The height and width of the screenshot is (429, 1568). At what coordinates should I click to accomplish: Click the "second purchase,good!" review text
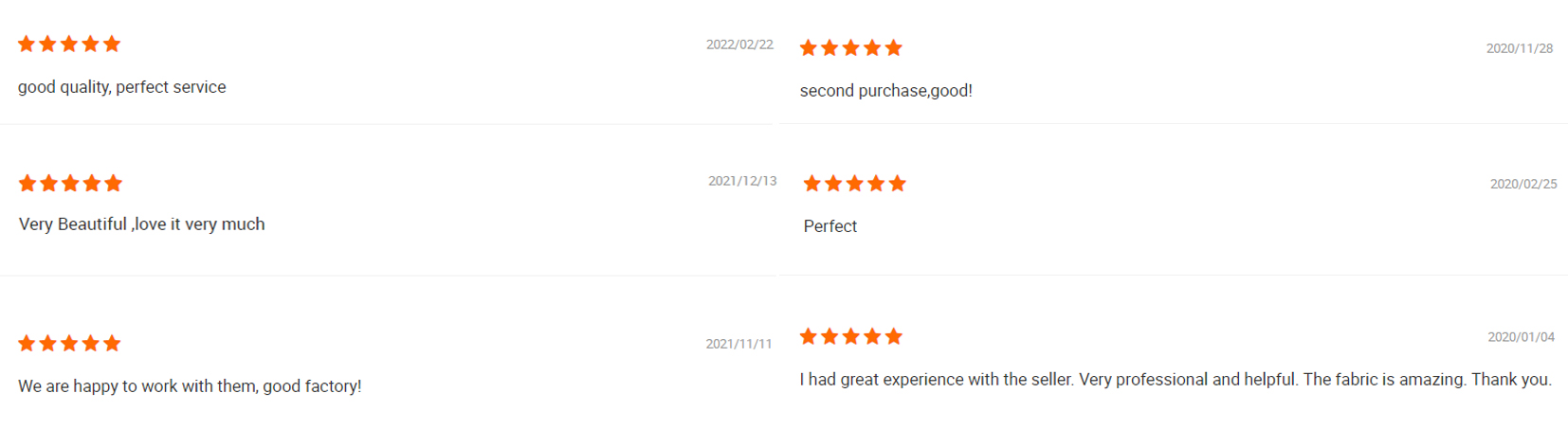885,91
